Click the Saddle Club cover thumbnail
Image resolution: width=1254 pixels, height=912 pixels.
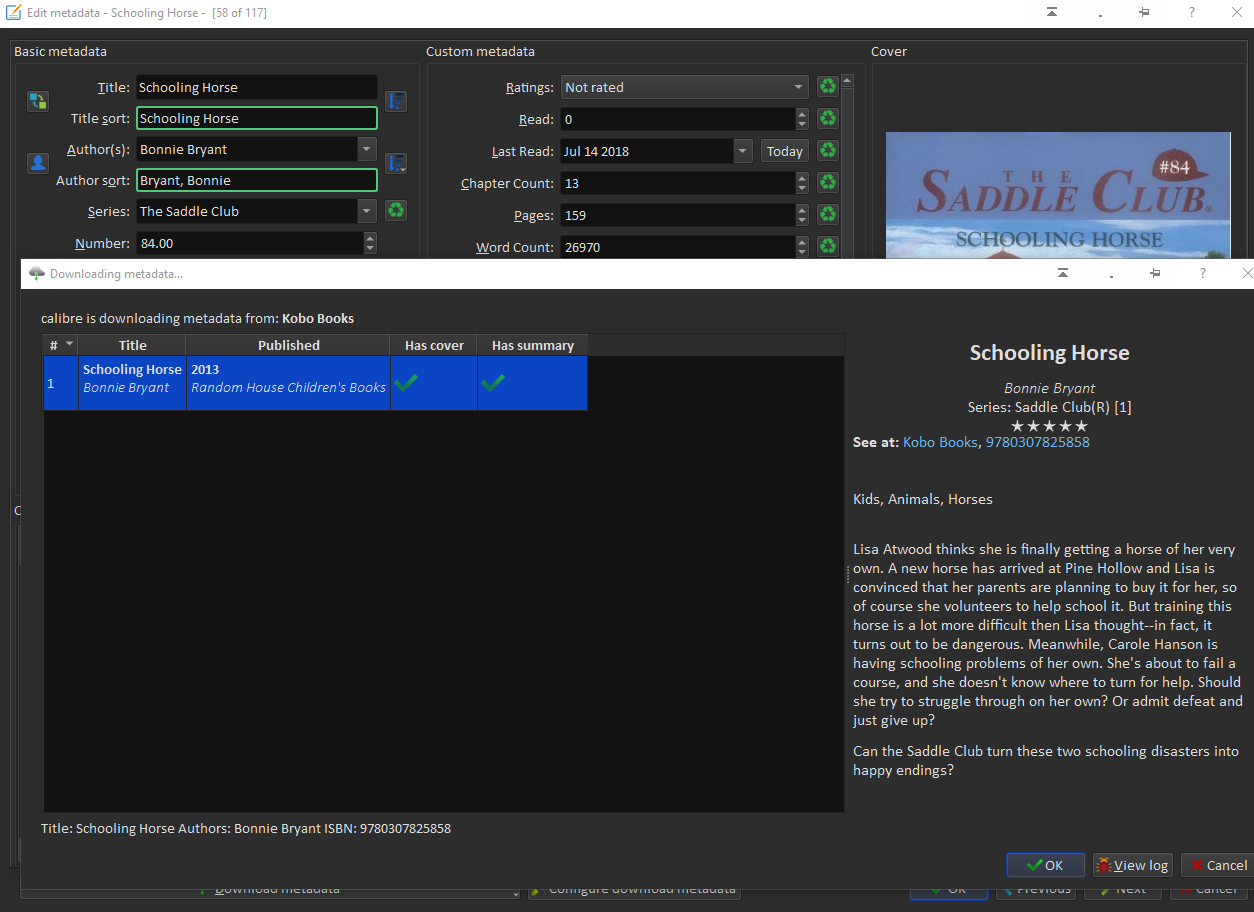click(x=1058, y=195)
